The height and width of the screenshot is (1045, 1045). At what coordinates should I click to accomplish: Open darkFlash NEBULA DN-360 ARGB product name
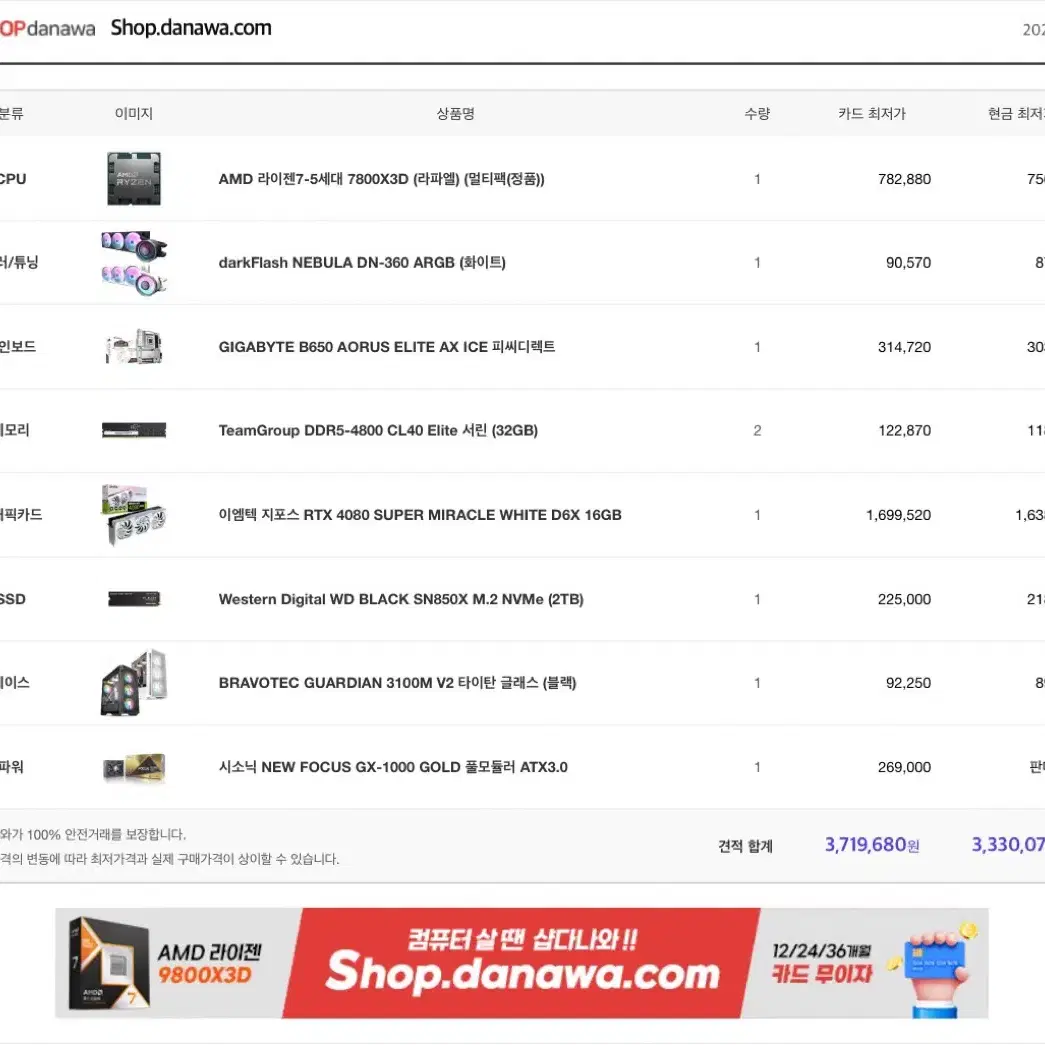pyautogui.click(x=362, y=263)
